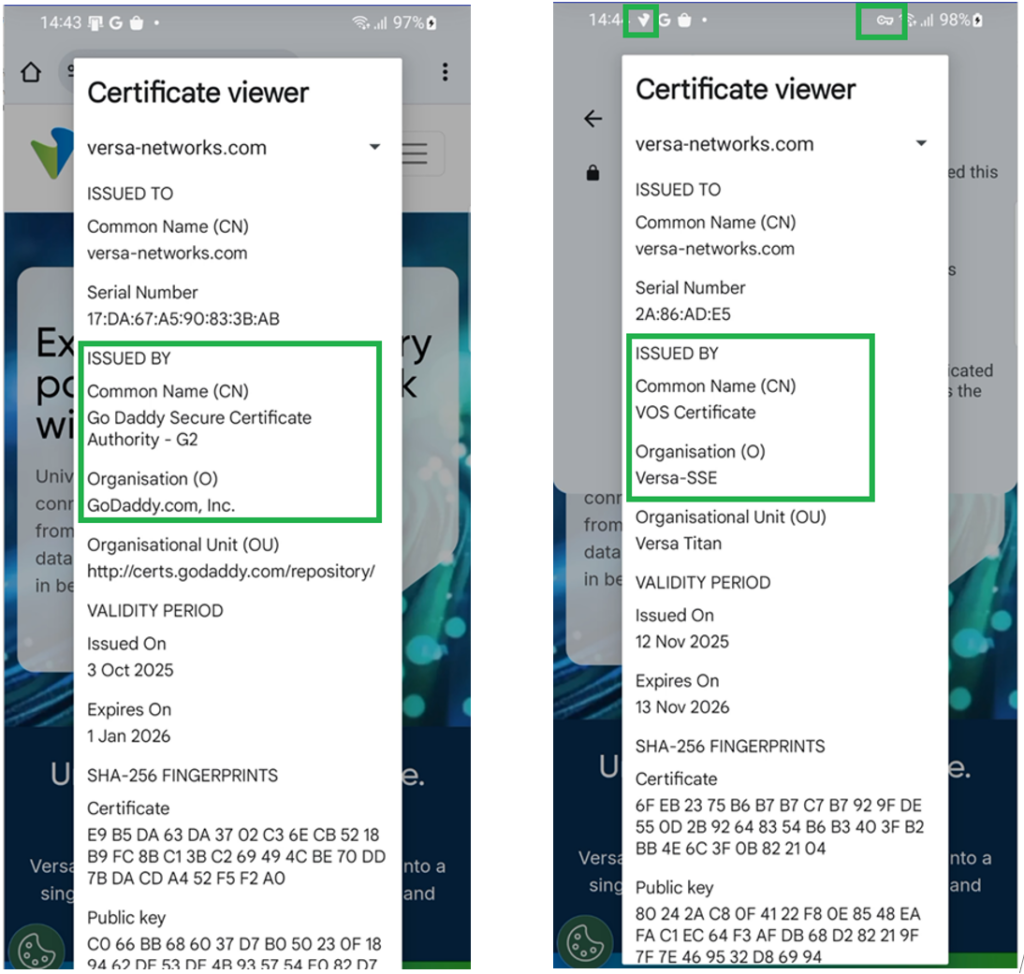Expand the certificate dropdown arrow in right viewer
The height and width of the screenshot is (974, 1024).
(x=922, y=144)
